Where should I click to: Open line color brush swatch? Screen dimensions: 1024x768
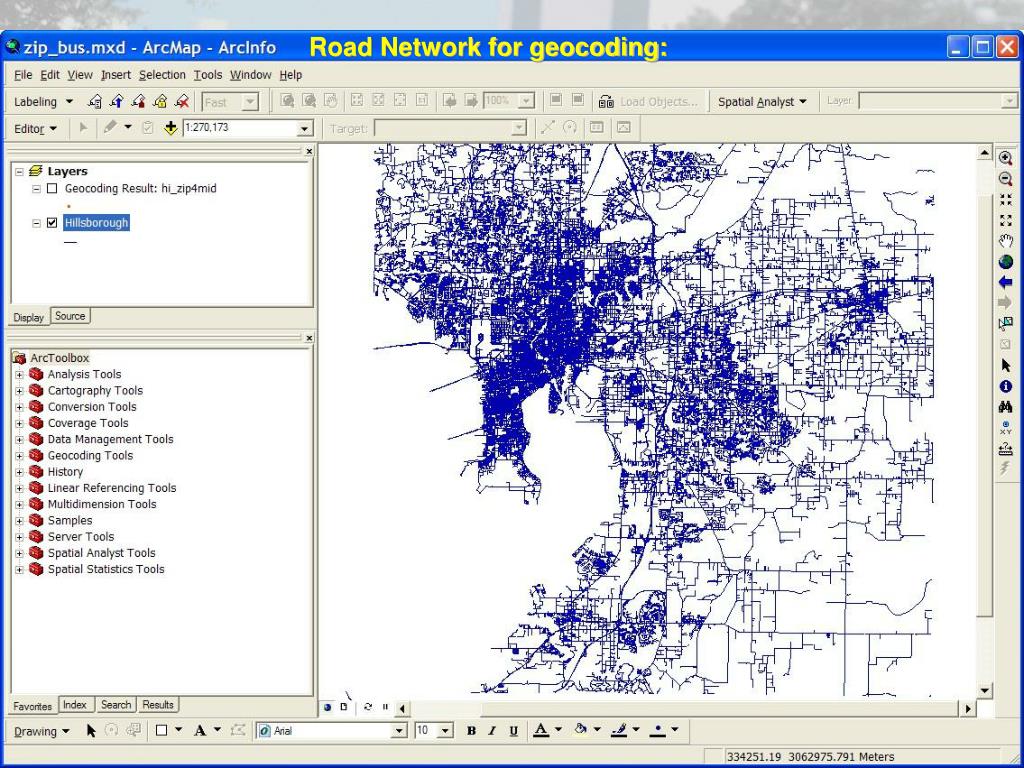click(619, 731)
